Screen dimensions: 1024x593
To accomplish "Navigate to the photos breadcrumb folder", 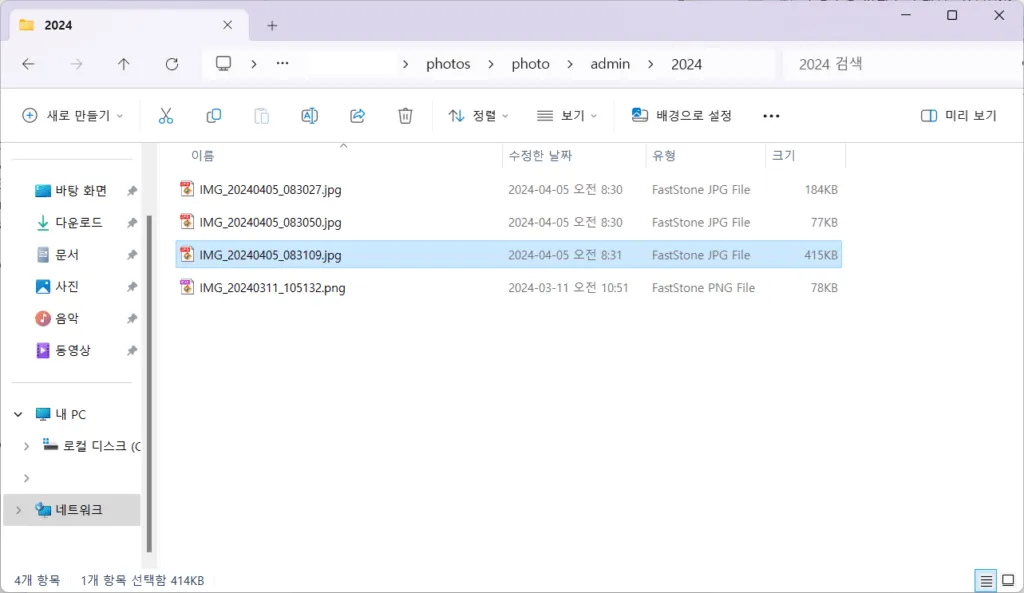I will (x=448, y=63).
